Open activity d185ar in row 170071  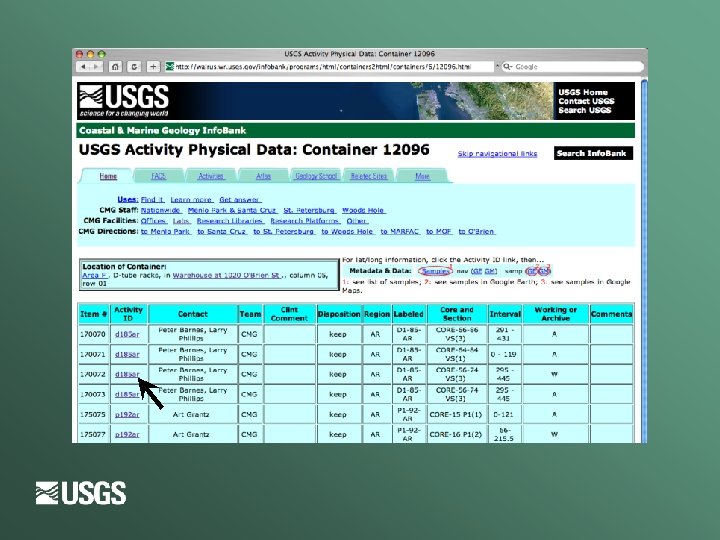tap(127, 354)
